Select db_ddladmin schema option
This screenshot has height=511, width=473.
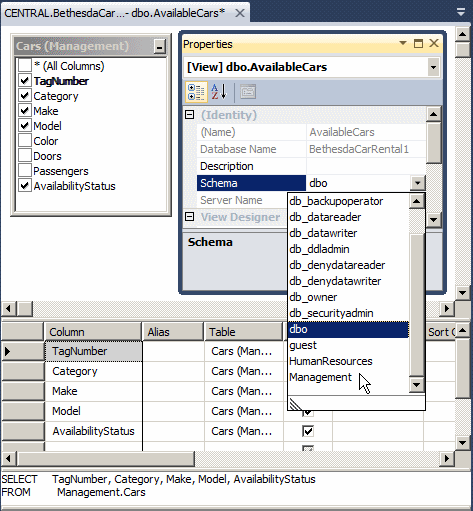click(348, 249)
